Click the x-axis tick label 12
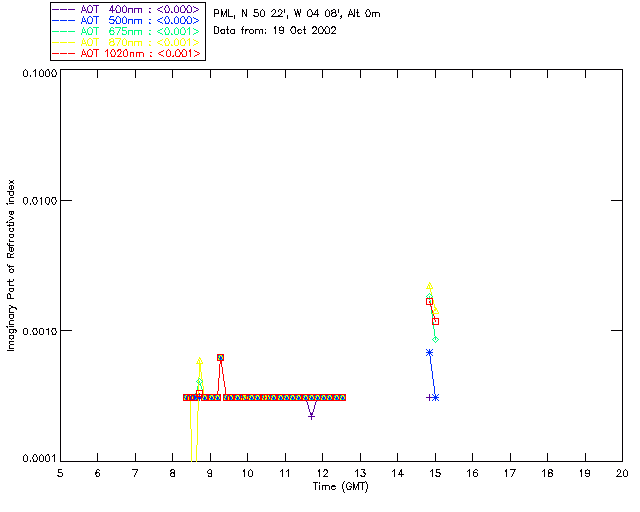The height and width of the screenshot is (512, 640). tap(322, 473)
